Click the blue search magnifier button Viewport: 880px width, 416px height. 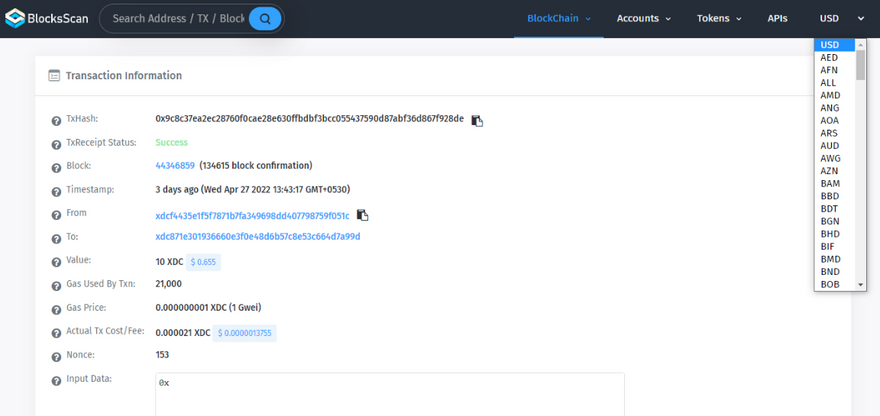(265, 19)
